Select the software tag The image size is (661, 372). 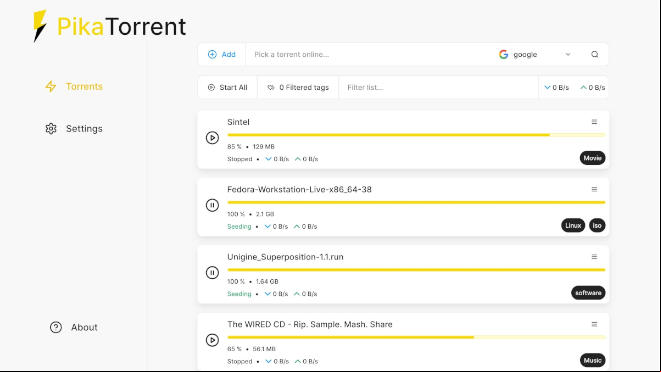(x=588, y=293)
